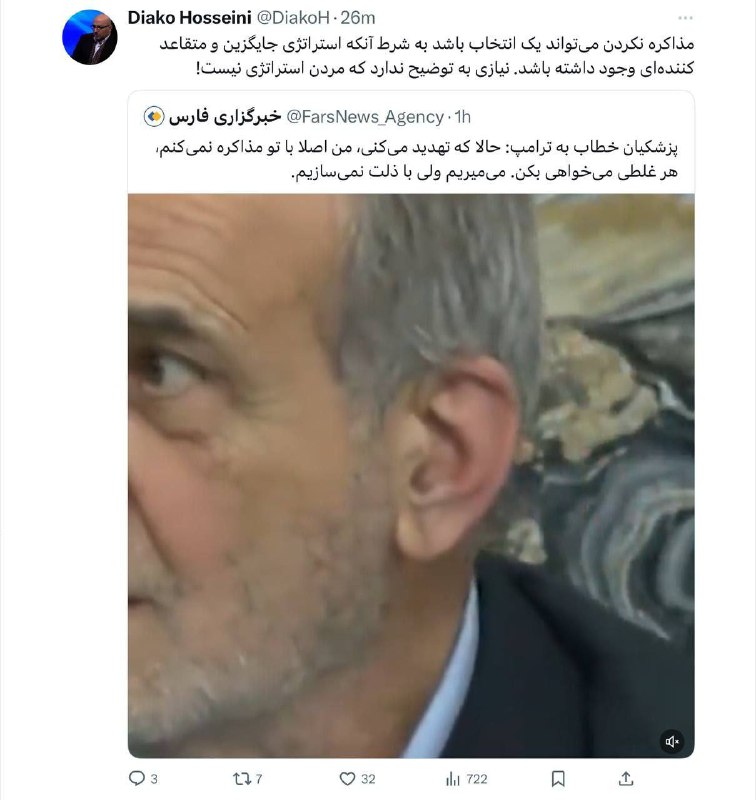Viewport: 756px width, 800px height.
Task: Bookmark this tweet
Action: (558, 779)
